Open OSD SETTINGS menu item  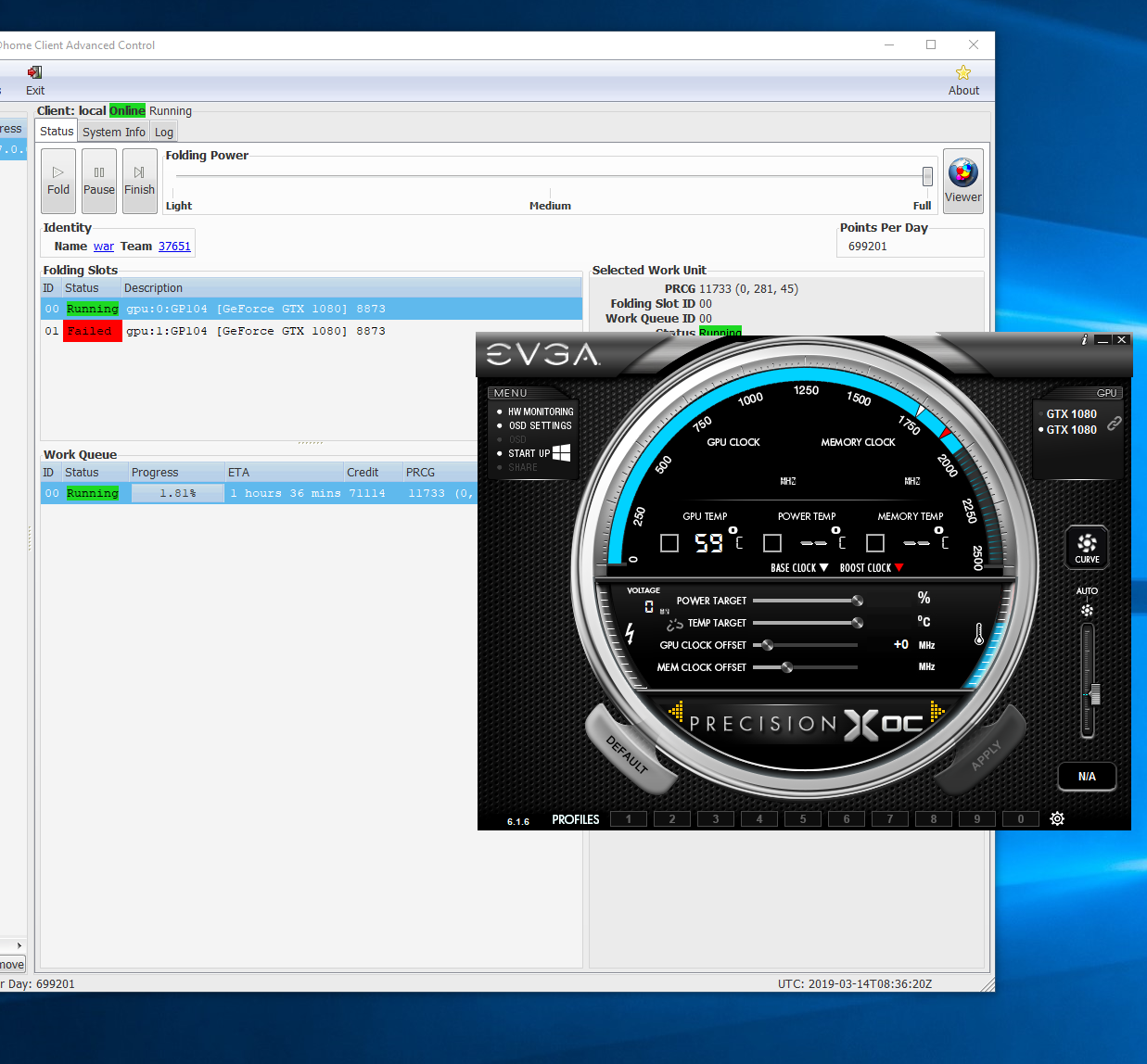(541, 426)
